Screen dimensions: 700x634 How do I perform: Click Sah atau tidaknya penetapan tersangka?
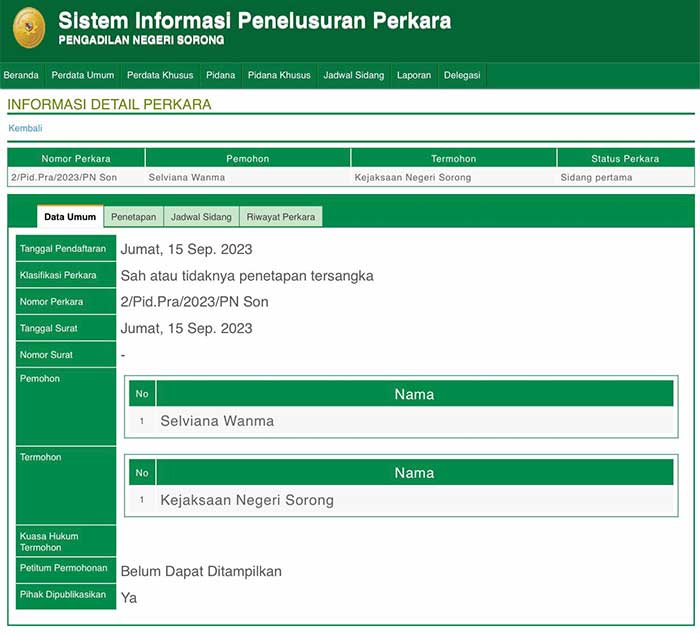point(247,275)
